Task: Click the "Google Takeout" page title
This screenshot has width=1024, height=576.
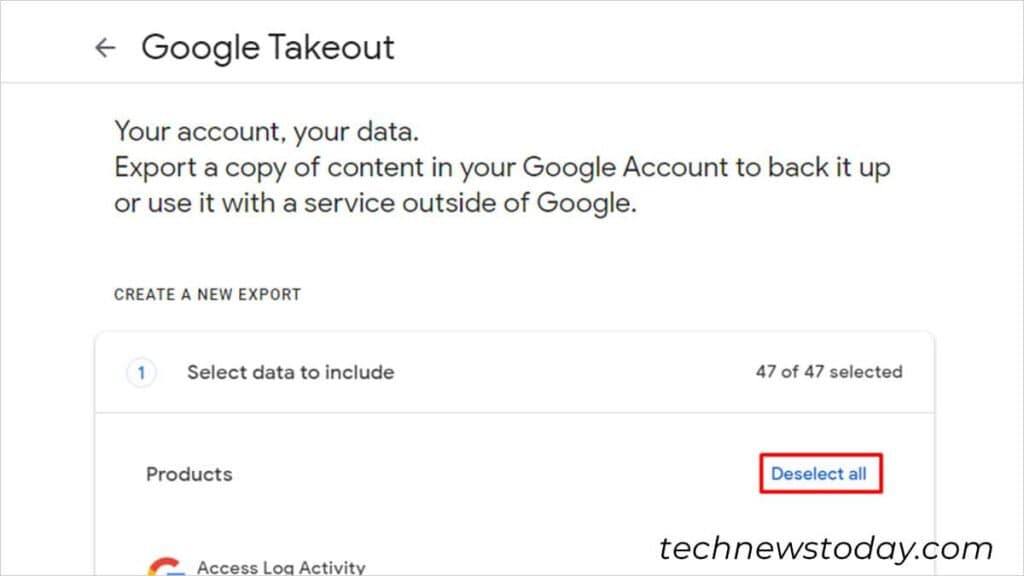Action: (x=268, y=47)
